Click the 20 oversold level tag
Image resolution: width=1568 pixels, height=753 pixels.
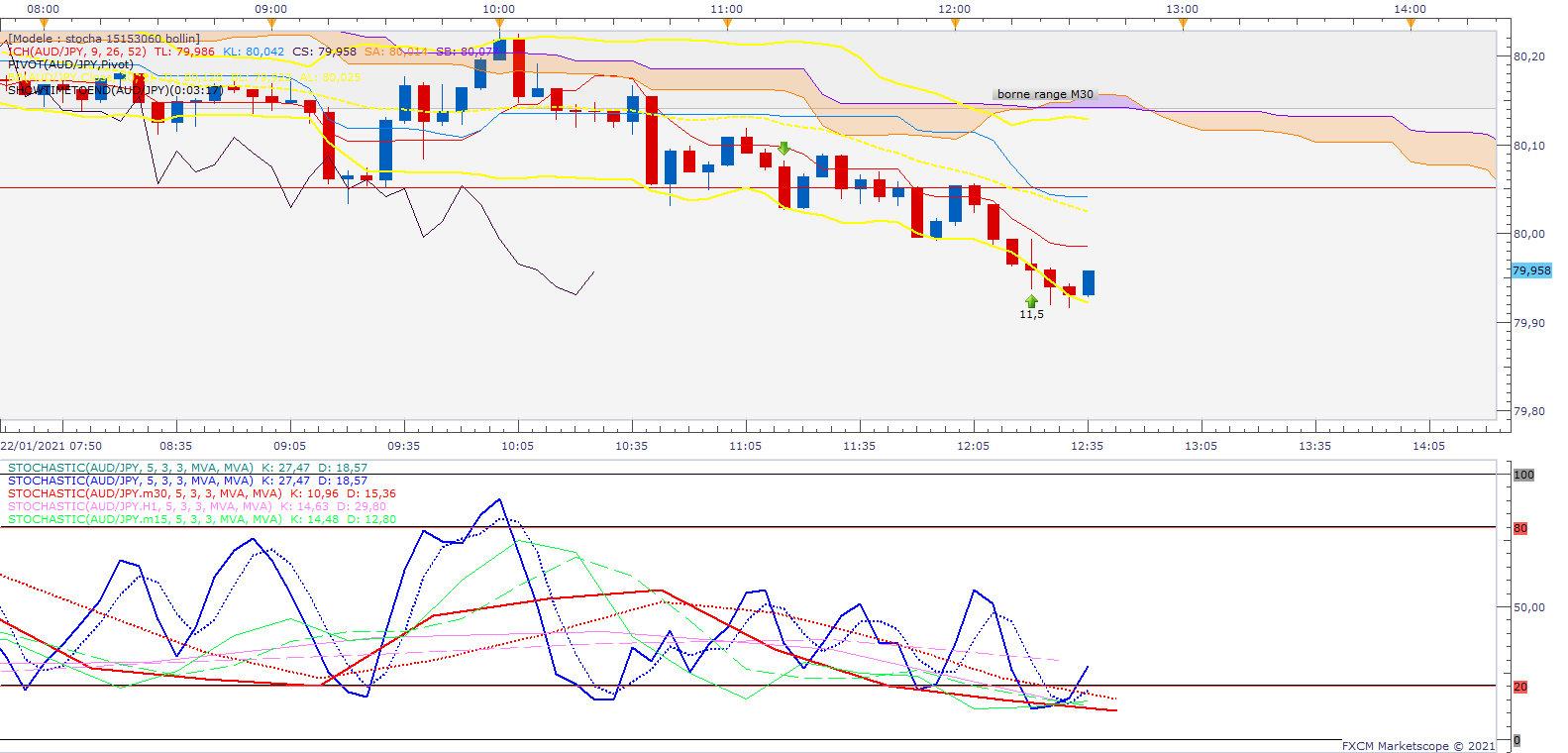pyautogui.click(x=1520, y=687)
